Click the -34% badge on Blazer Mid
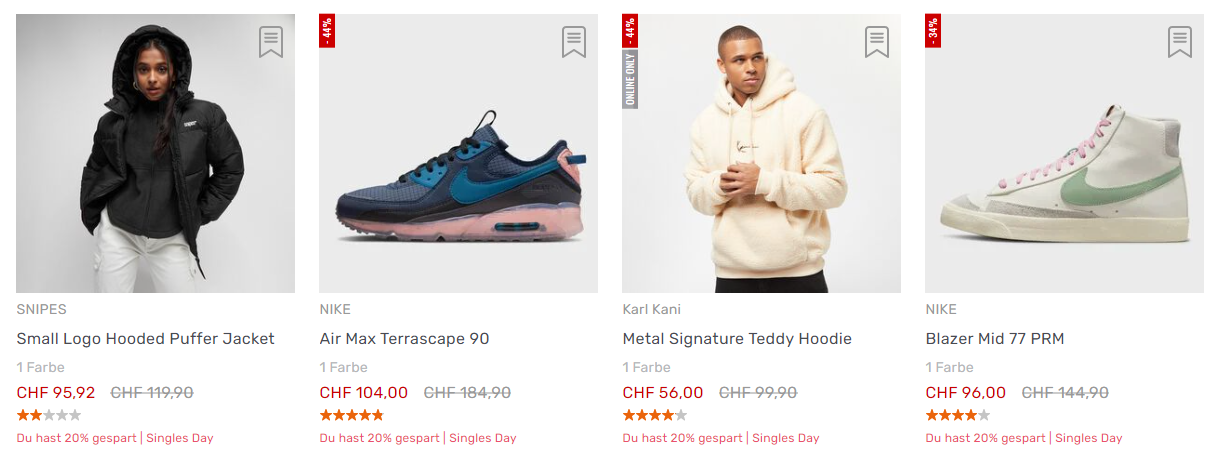 [933, 31]
